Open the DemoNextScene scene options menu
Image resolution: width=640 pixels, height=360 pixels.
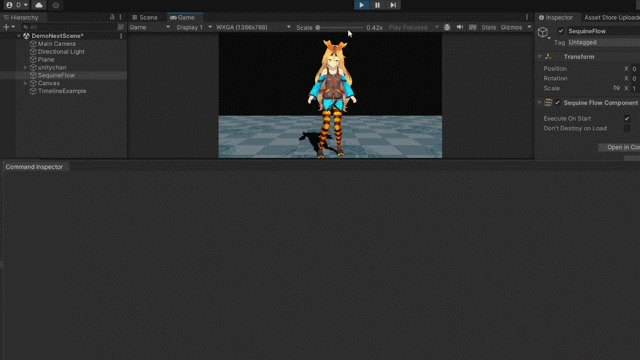pos(121,36)
